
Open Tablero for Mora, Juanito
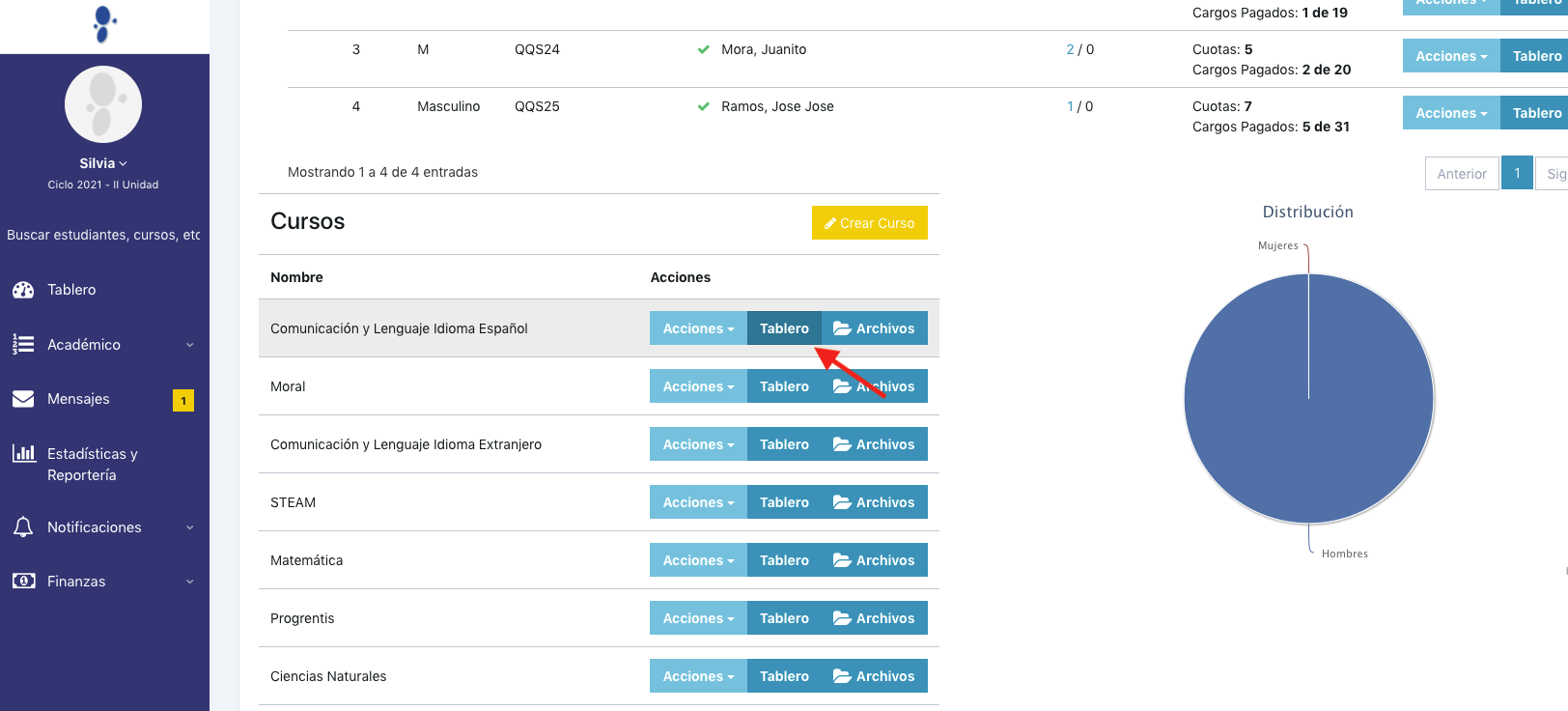pyautogui.click(x=1535, y=56)
